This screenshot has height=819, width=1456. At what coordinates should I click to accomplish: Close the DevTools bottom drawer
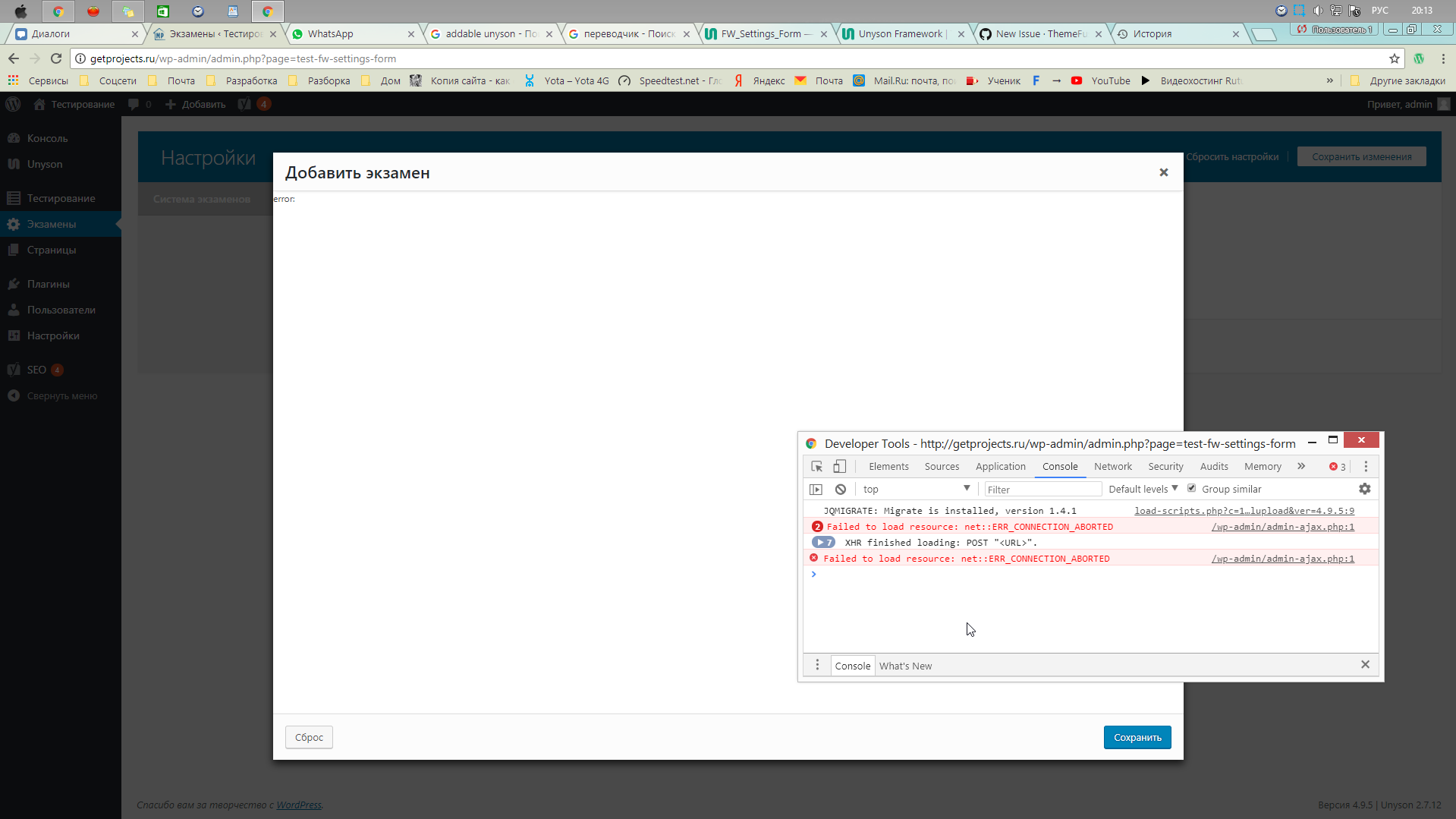[1365, 664]
